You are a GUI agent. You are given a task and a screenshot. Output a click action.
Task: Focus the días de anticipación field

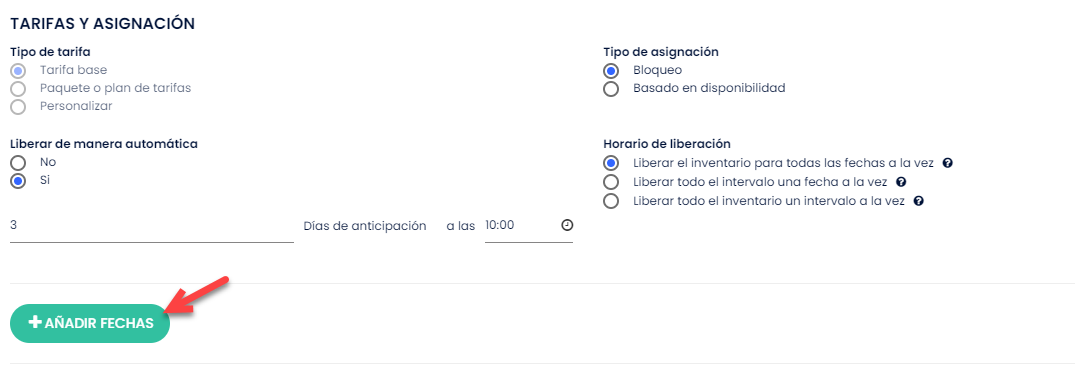pos(152,225)
